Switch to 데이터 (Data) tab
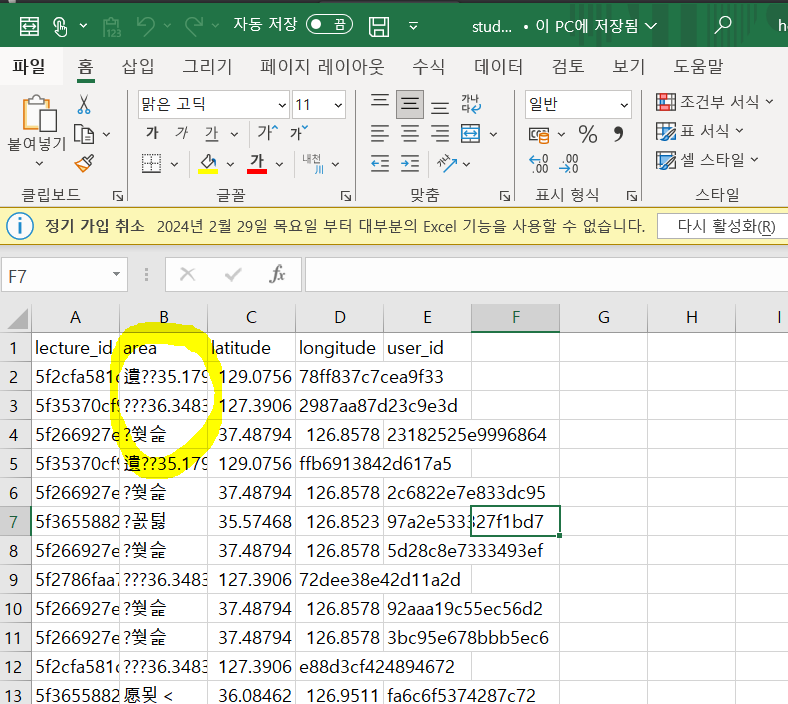 point(499,66)
